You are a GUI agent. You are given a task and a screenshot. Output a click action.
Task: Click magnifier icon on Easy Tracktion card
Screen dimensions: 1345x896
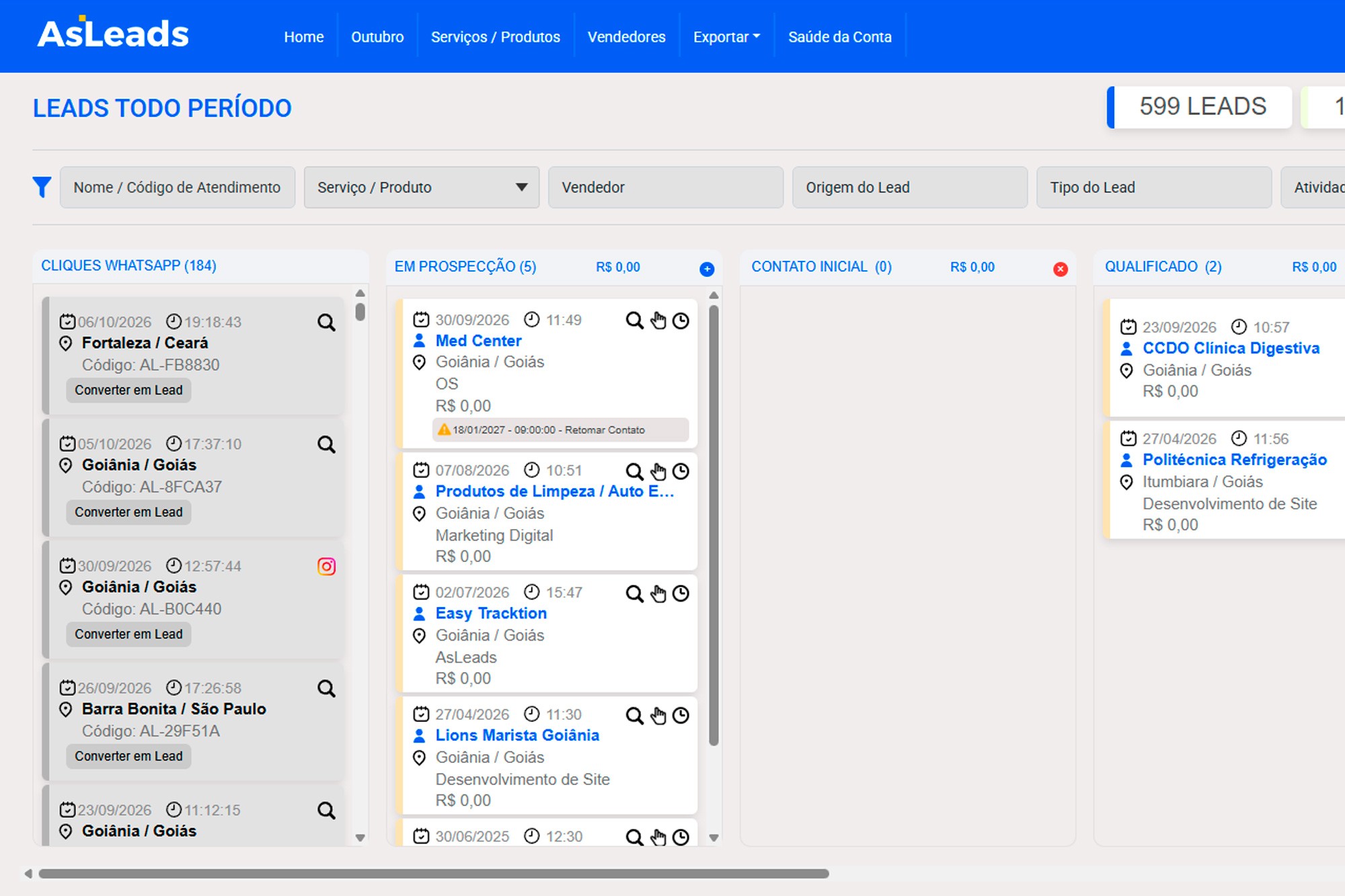(x=634, y=594)
